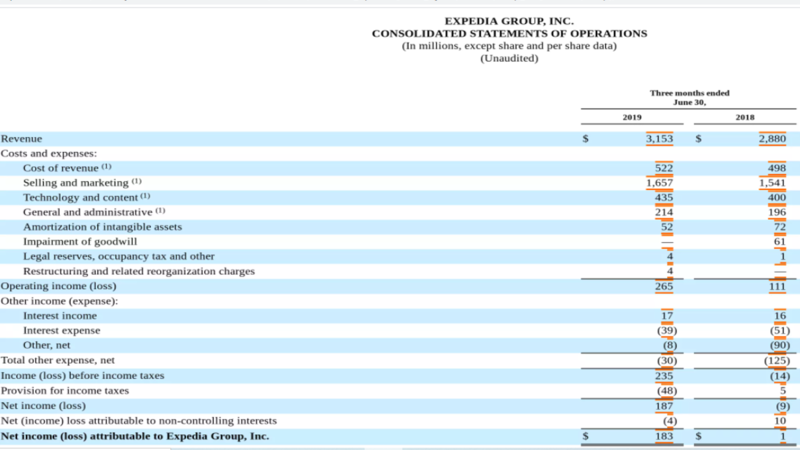Click Amortization of intangible assets label
The width and height of the screenshot is (800, 450).
[102, 227]
